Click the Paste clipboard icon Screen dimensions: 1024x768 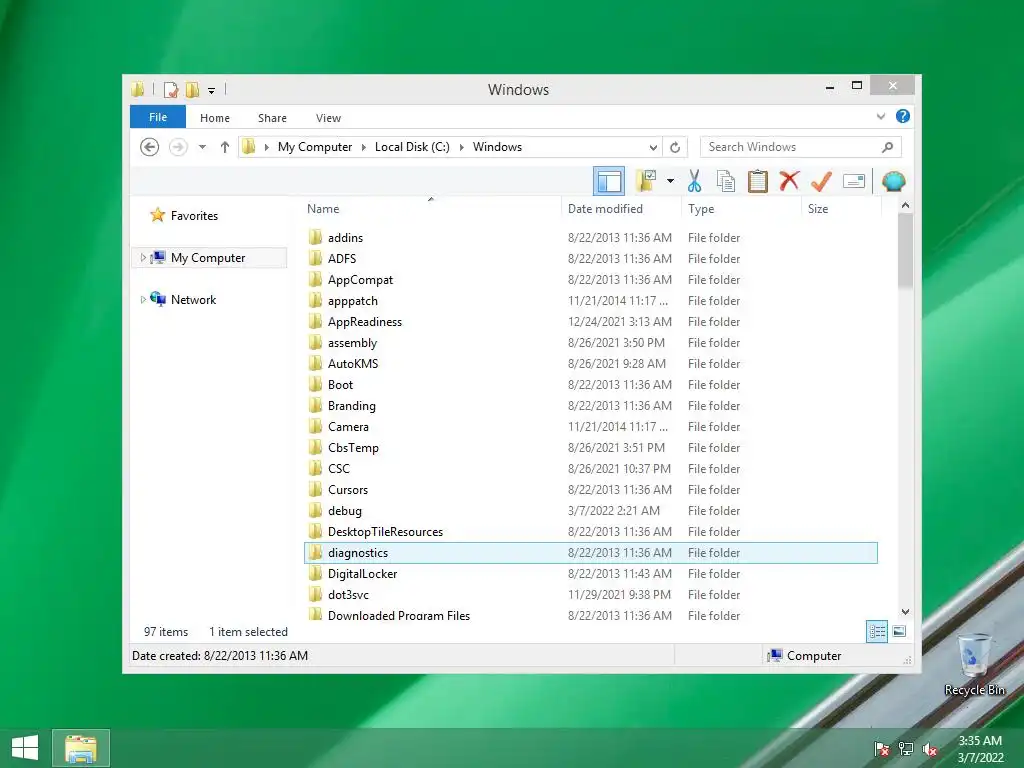click(758, 182)
